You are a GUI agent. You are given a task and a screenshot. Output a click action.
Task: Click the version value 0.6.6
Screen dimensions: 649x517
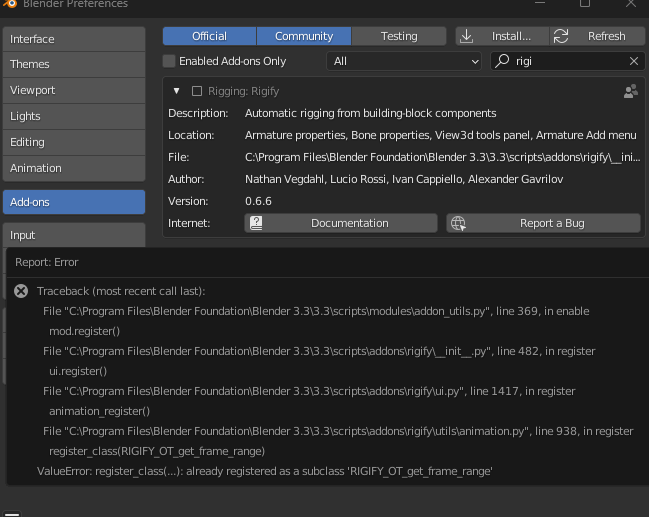coord(258,201)
